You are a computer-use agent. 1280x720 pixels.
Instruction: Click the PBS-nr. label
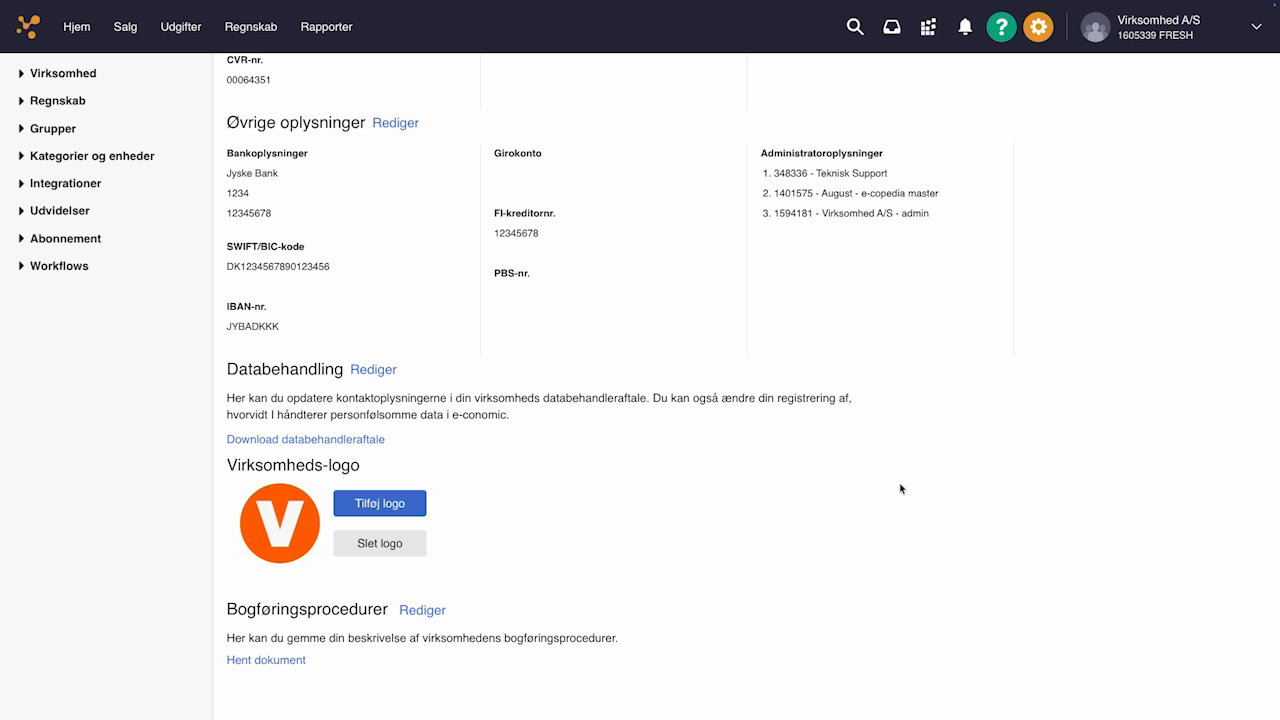[x=512, y=273]
